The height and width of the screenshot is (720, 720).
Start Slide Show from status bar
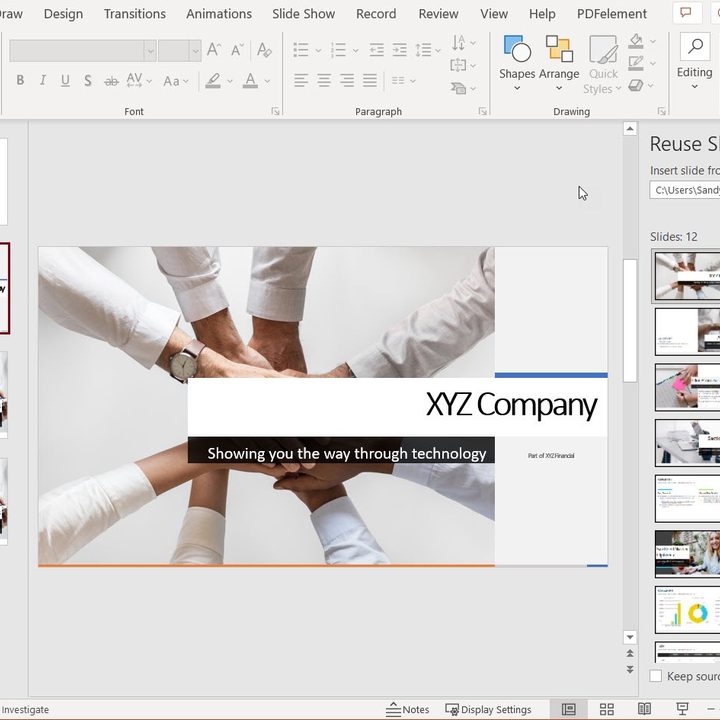coord(682,709)
